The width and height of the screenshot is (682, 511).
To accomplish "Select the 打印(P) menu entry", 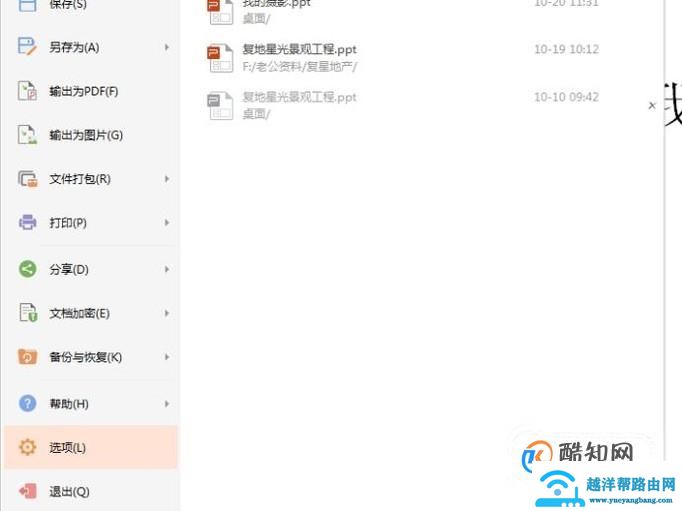I will click(x=91, y=223).
